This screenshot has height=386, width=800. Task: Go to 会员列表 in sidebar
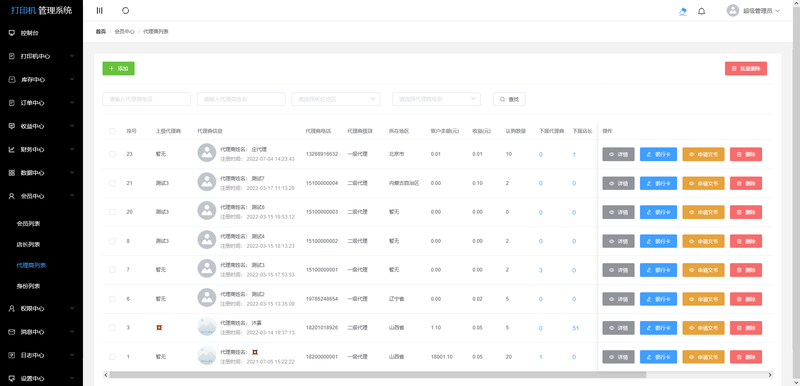[x=29, y=223]
